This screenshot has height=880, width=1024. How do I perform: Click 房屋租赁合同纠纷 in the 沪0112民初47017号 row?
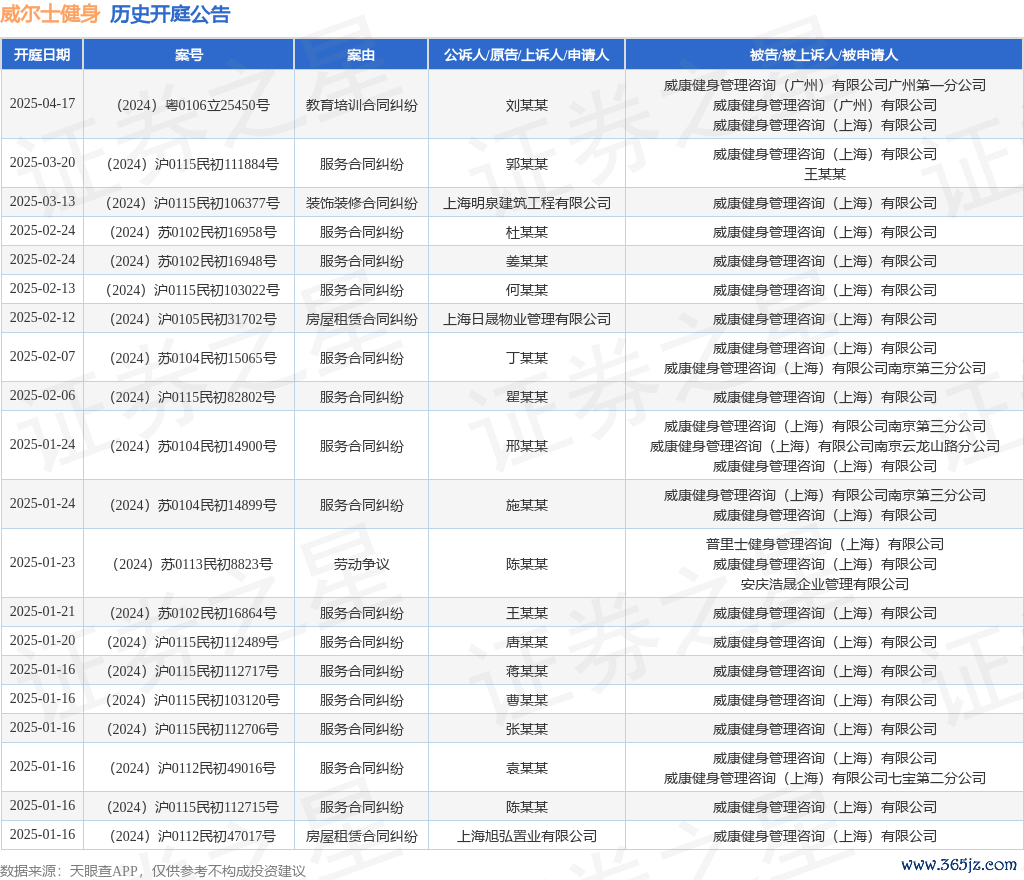[x=361, y=836]
